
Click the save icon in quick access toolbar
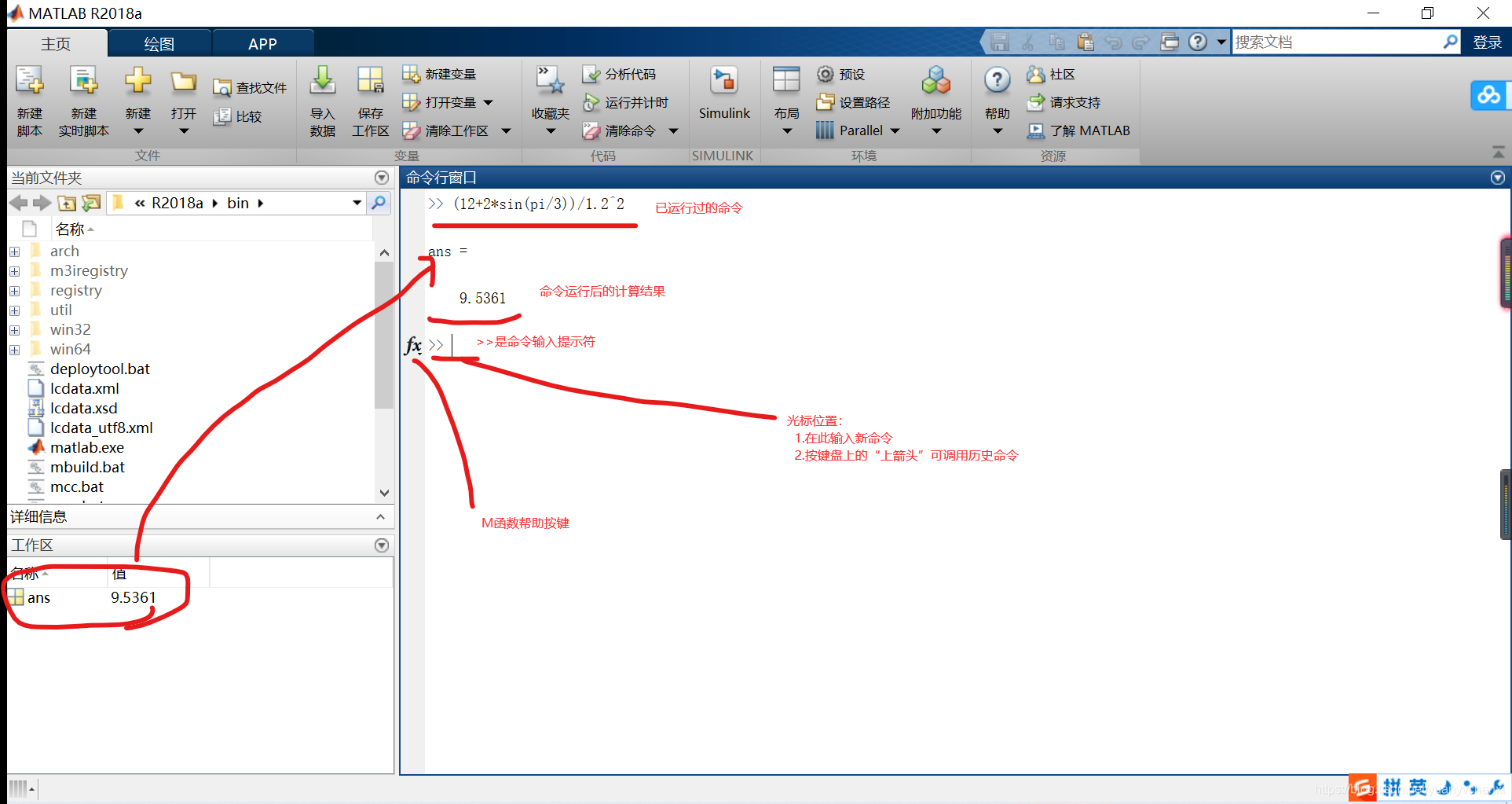pos(999,42)
